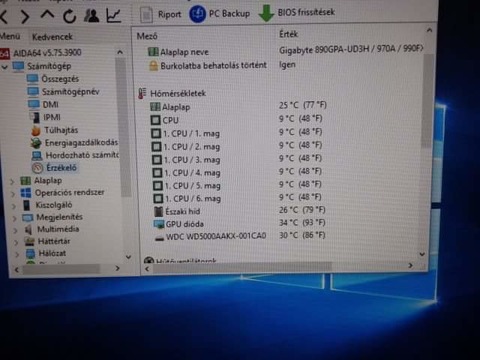480x360 pixels.
Task: Click the Windows logo icon beside Operációs rendszer
Action: click(x=26, y=193)
